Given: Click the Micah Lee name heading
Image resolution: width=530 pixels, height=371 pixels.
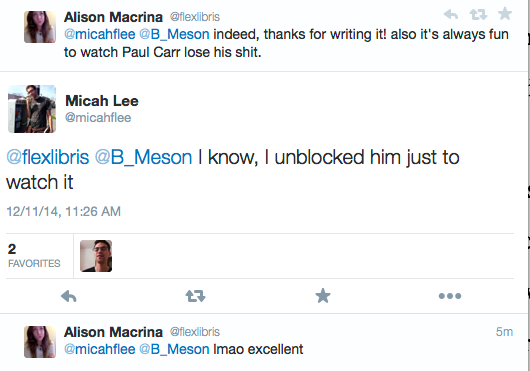Looking at the screenshot, I should [x=102, y=101].
